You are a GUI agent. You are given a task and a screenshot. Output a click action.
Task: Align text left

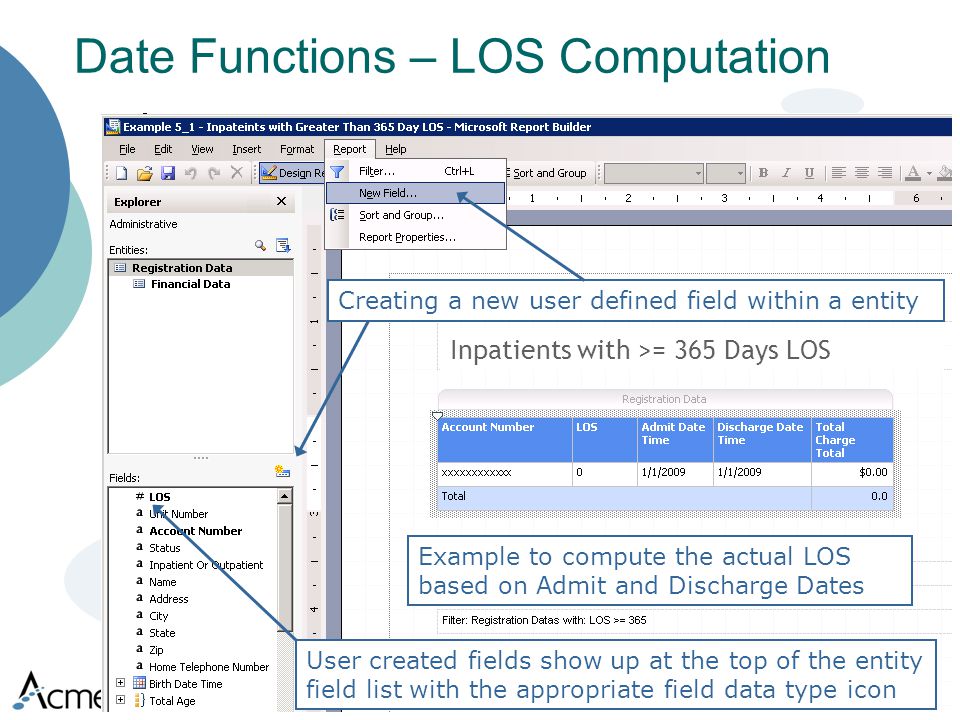pos(839,173)
